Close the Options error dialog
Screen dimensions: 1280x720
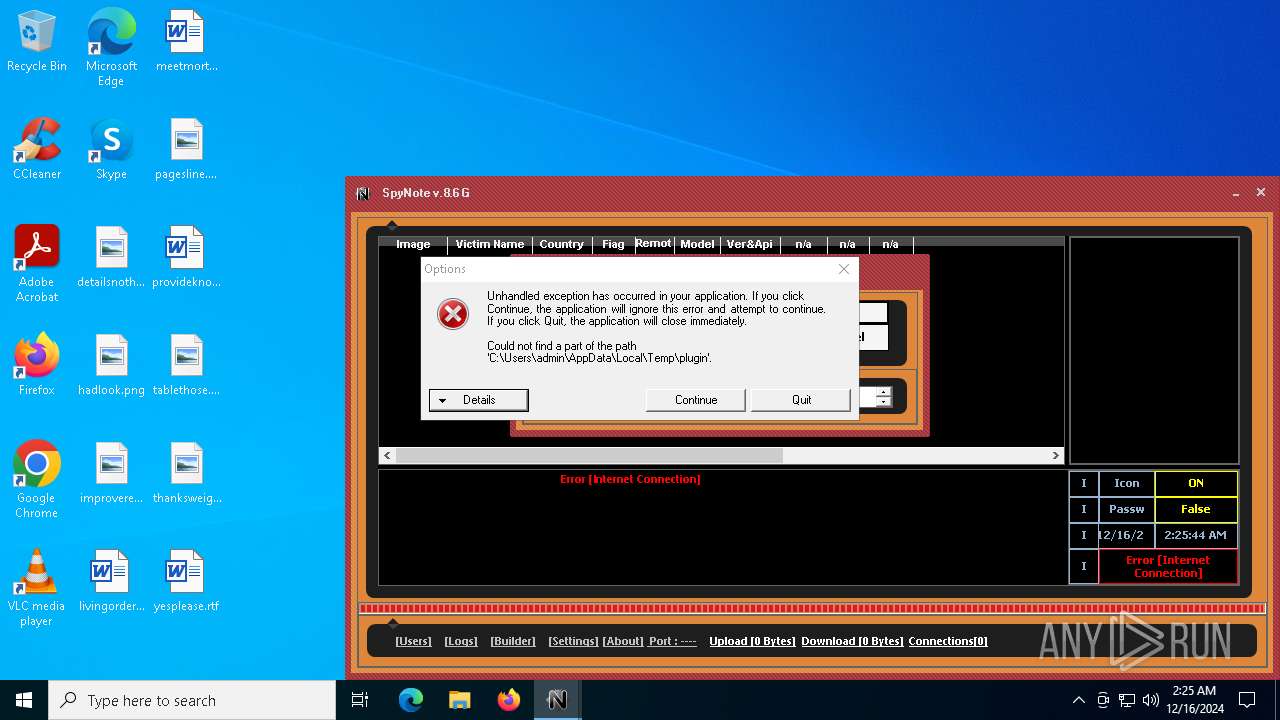(x=844, y=269)
